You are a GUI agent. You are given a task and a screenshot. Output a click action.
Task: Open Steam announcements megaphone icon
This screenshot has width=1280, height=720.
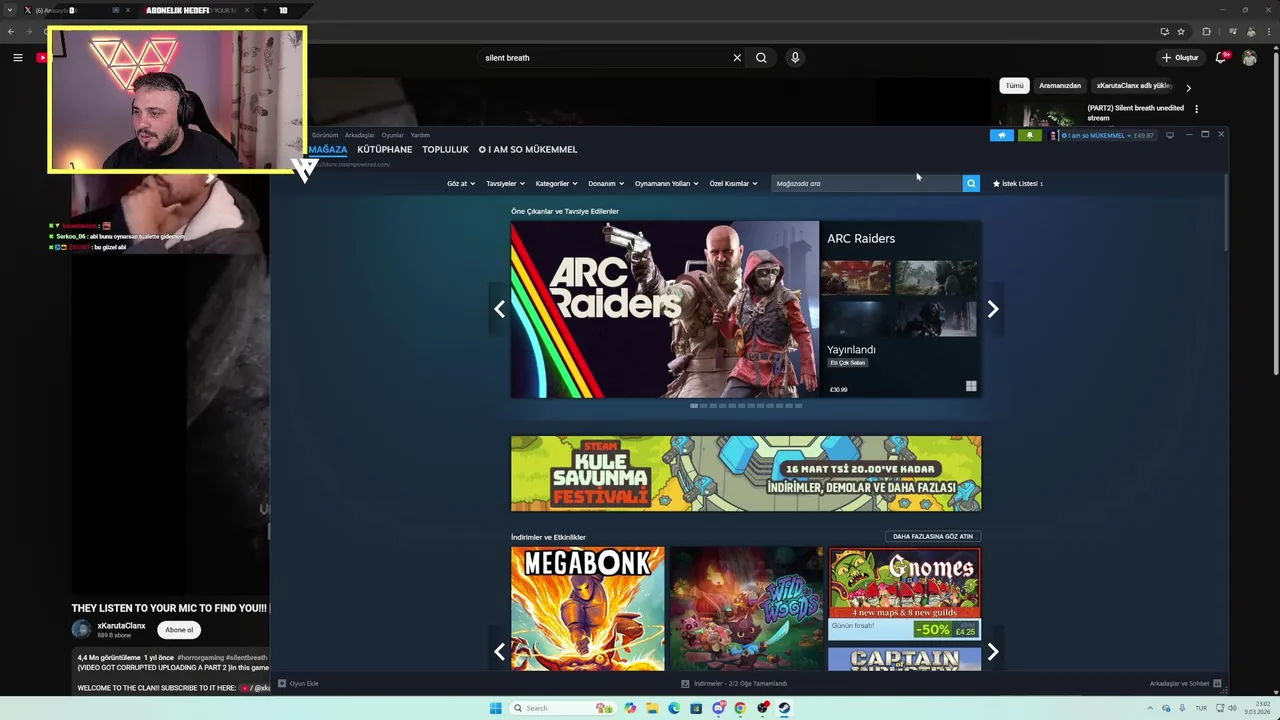pos(1002,135)
